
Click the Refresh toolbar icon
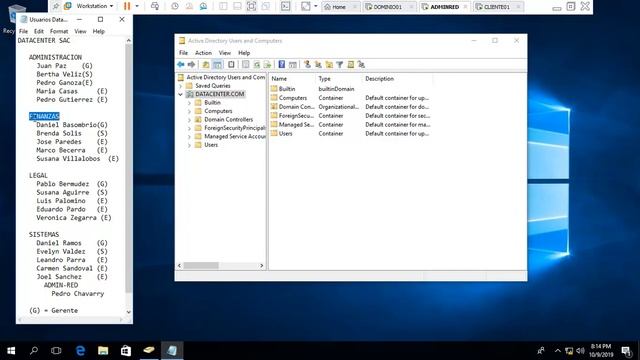pyautogui.click(x=257, y=64)
